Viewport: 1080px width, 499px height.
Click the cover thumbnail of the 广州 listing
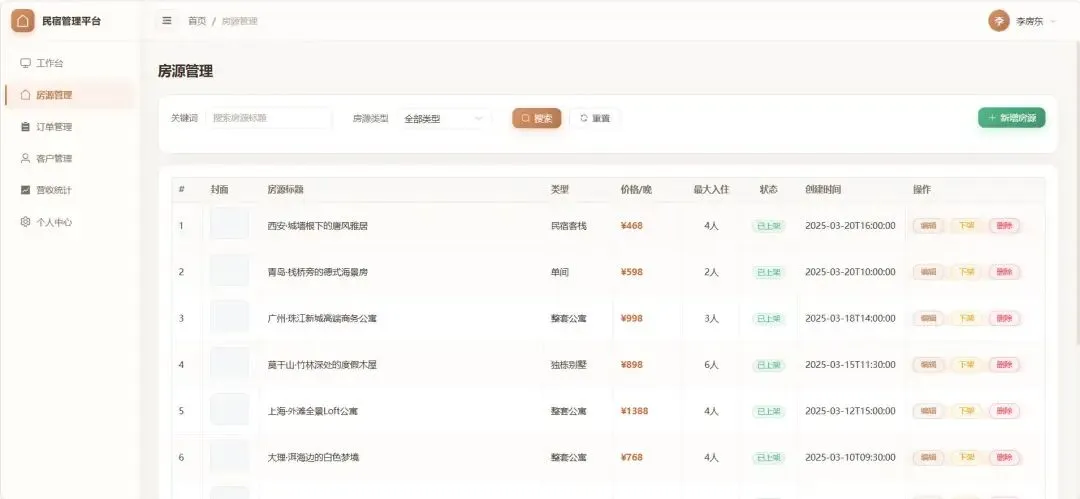(229, 316)
